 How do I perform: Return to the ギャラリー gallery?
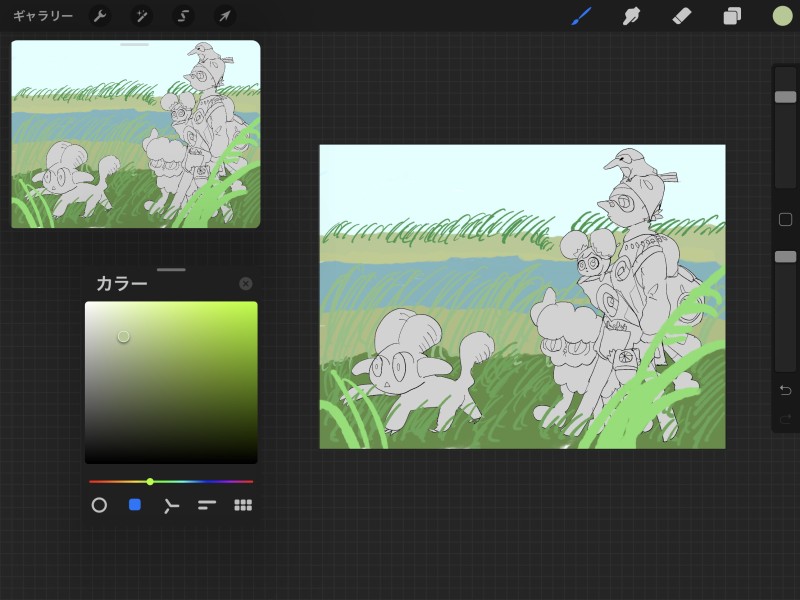(x=43, y=16)
